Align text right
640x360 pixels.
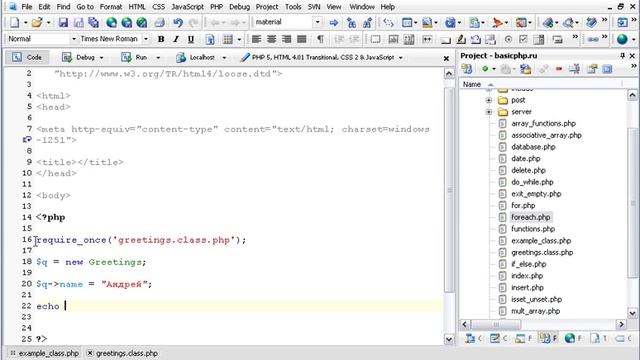[287, 39]
